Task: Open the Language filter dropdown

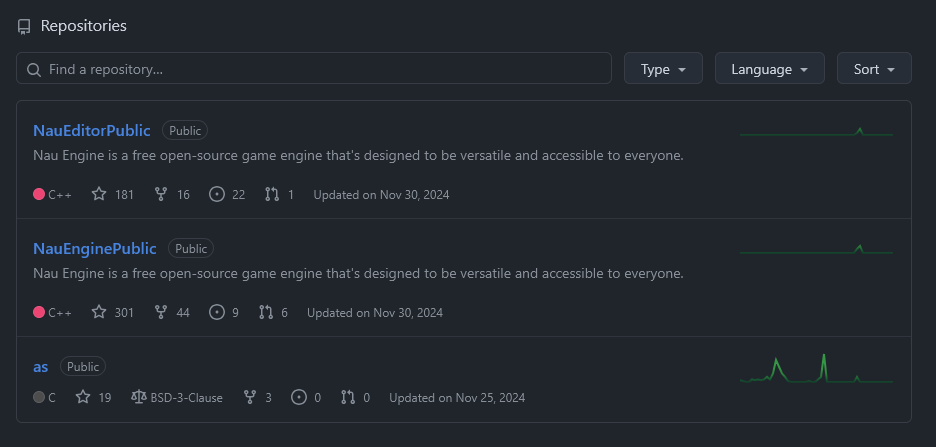Action: coord(770,69)
